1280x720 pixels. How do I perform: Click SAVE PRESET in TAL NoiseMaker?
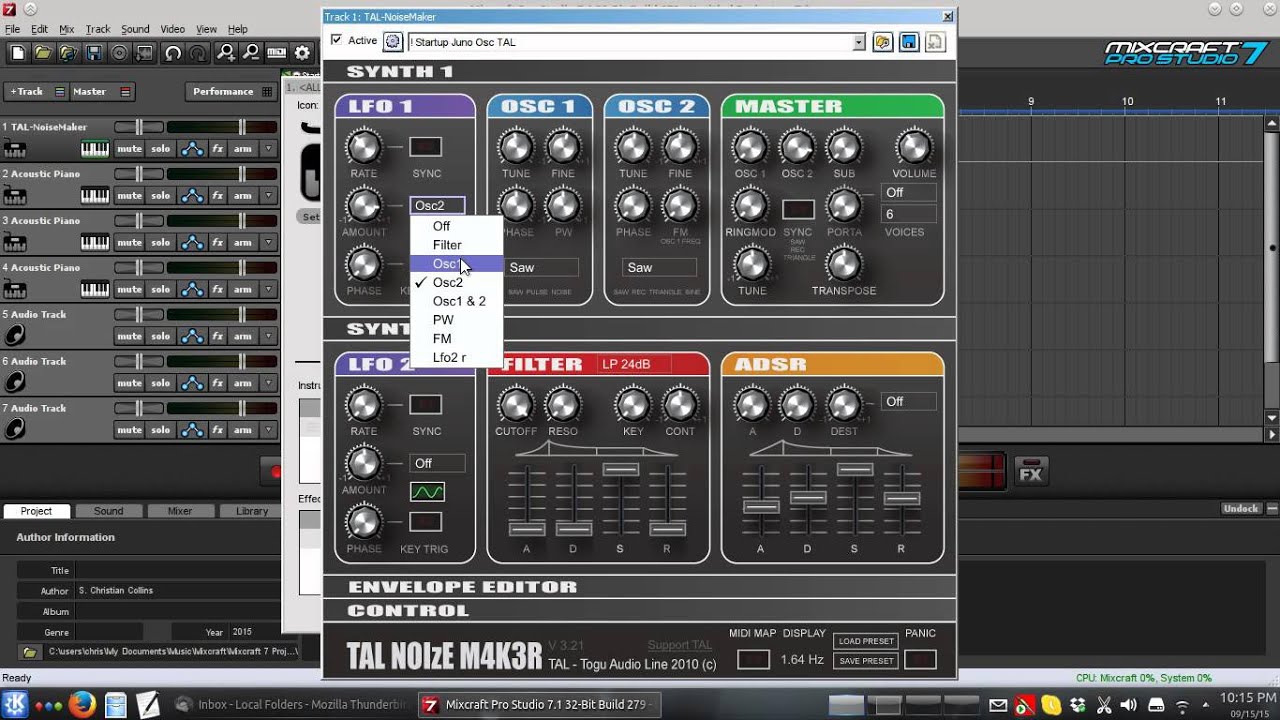point(865,660)
